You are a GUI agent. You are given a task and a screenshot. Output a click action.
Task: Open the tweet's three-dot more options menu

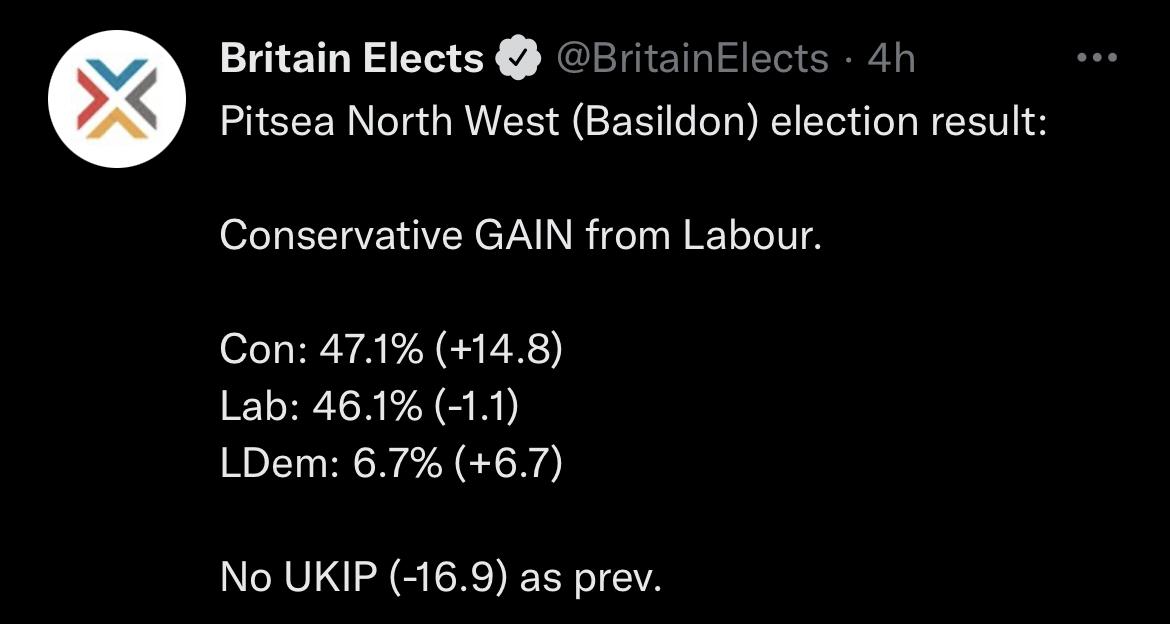click(1098, 57)
